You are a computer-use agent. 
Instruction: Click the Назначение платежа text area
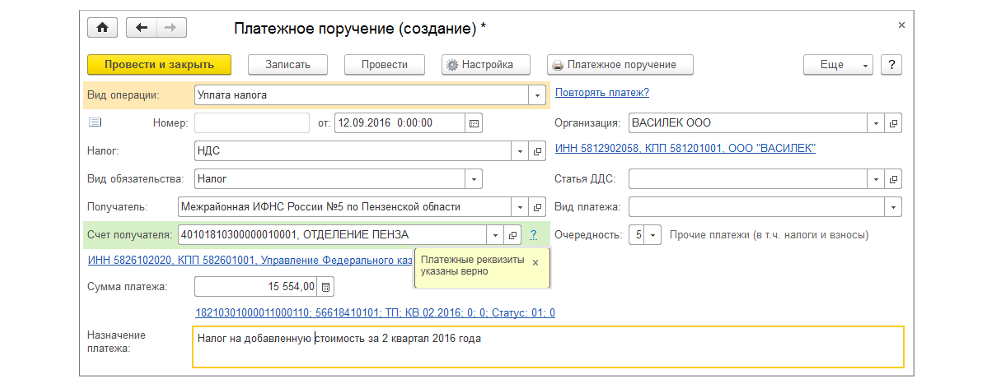[x=548, y=346]
